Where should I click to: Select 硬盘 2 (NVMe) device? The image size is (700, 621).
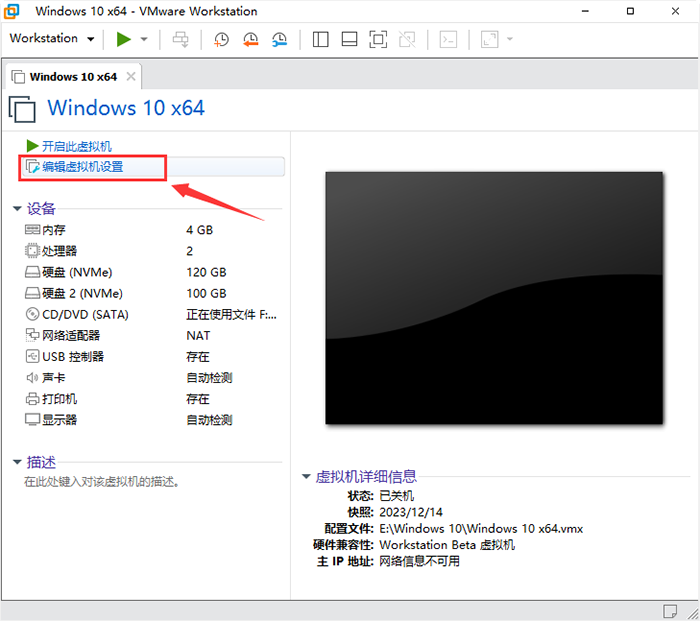(152, 293)
